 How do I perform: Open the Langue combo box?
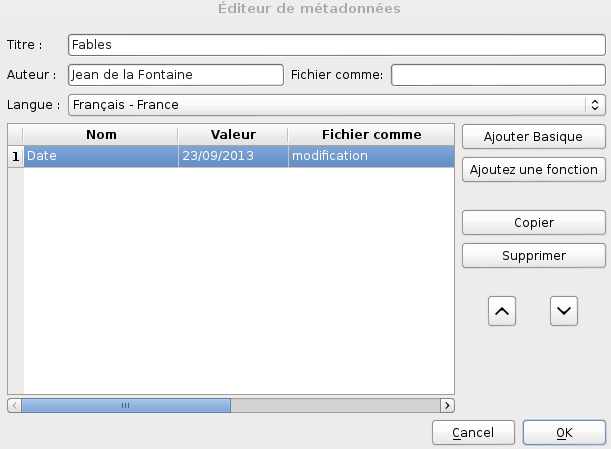[337, 105]
